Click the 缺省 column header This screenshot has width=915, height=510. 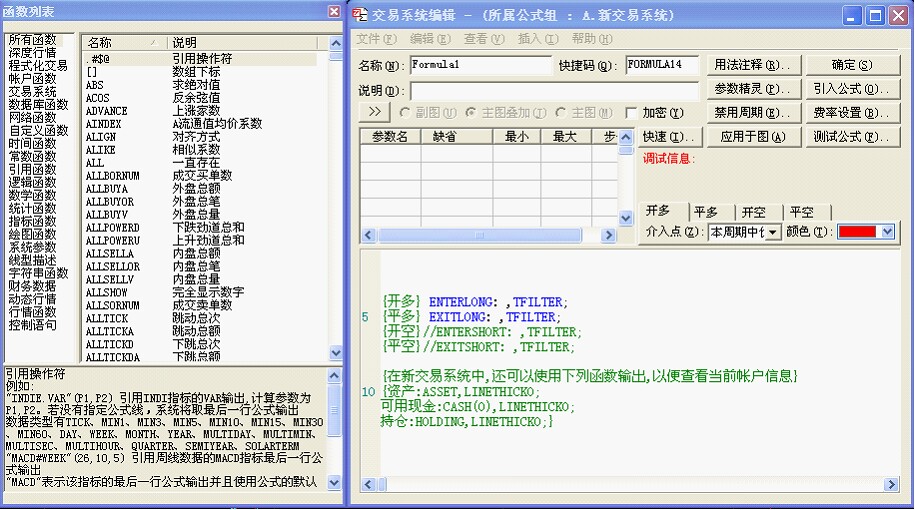pyautogui.click(x=456, y=137)
